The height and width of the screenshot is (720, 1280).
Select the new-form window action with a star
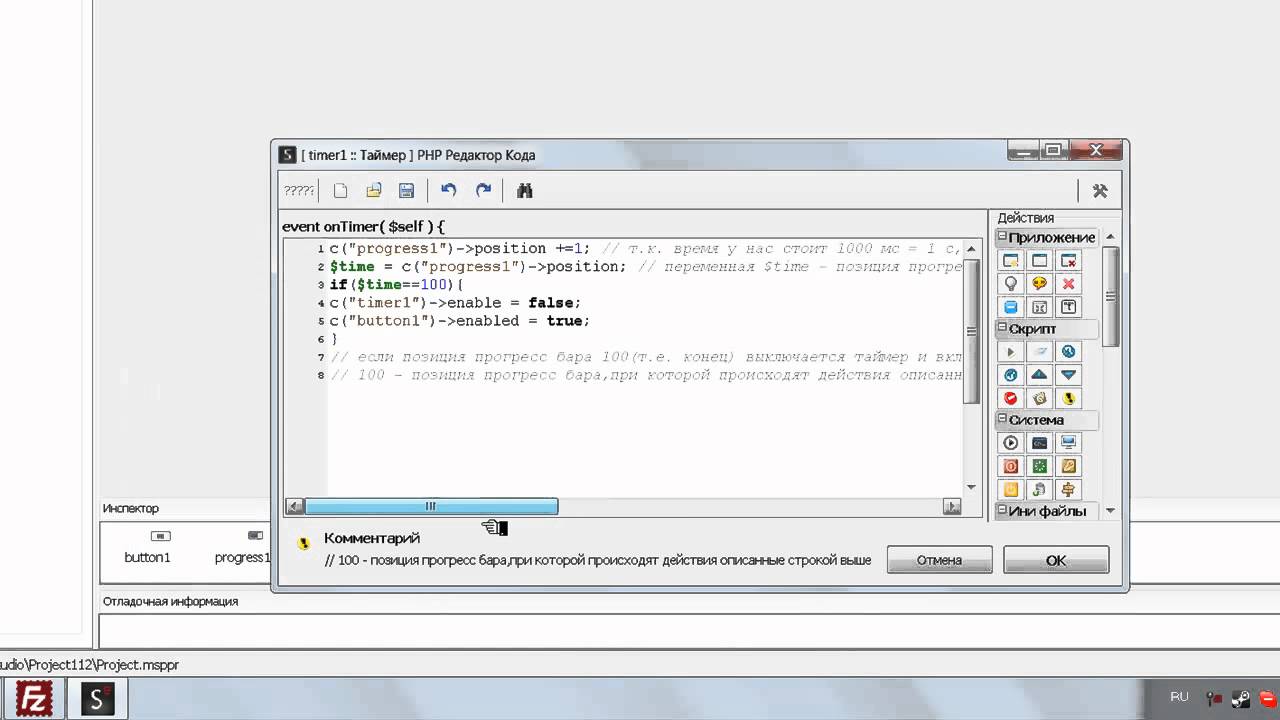(x=1011, y=261)
